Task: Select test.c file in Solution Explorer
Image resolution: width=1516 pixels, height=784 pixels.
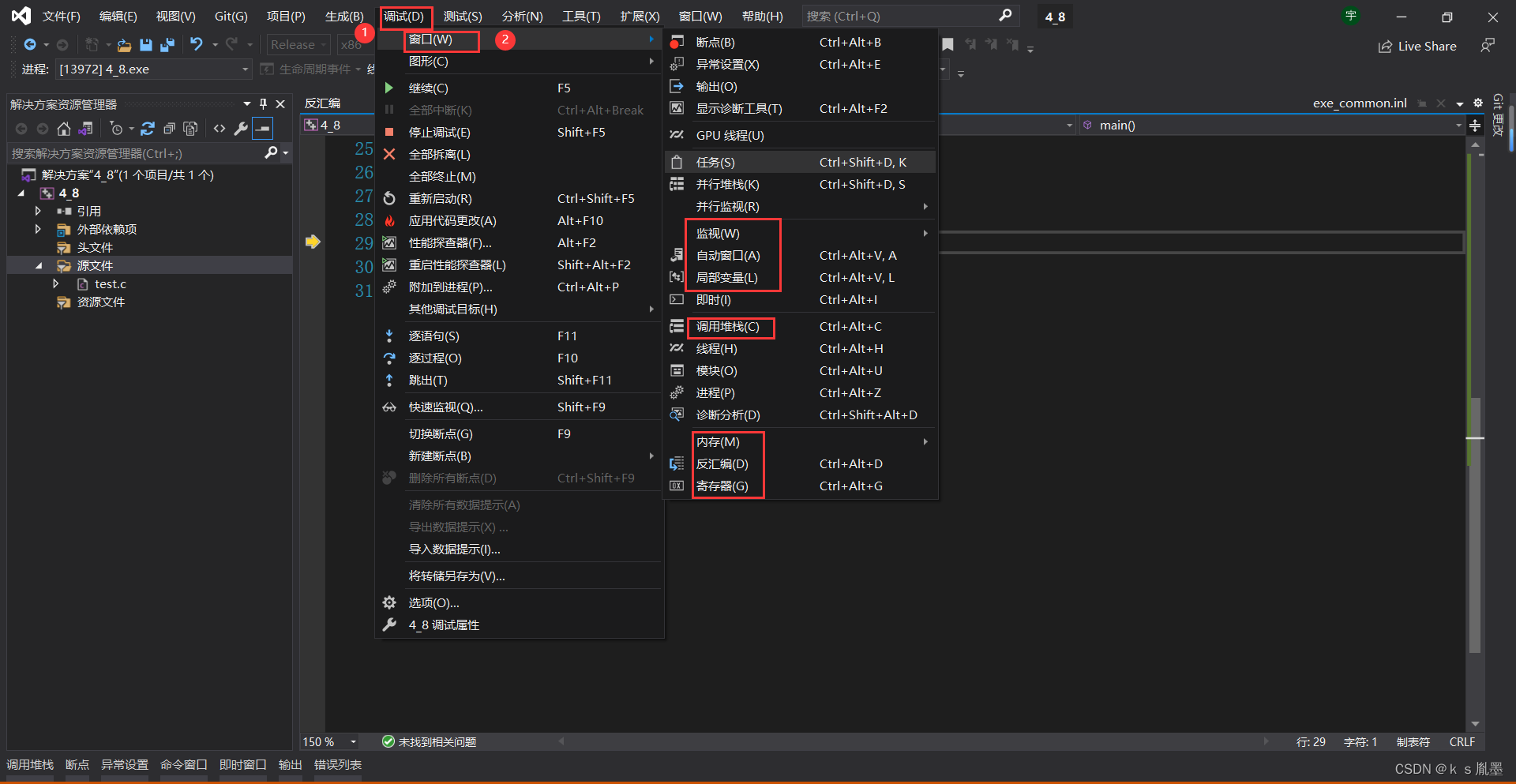Action: [x=111, y=284]
